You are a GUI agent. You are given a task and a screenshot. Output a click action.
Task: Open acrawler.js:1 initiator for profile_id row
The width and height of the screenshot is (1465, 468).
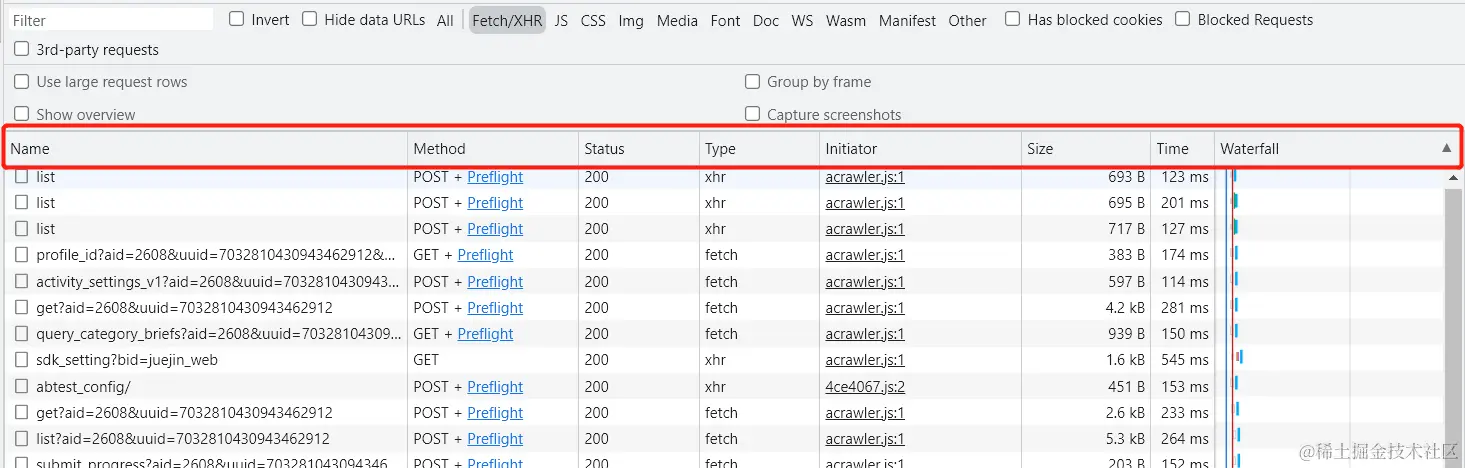tap(865, 255)
